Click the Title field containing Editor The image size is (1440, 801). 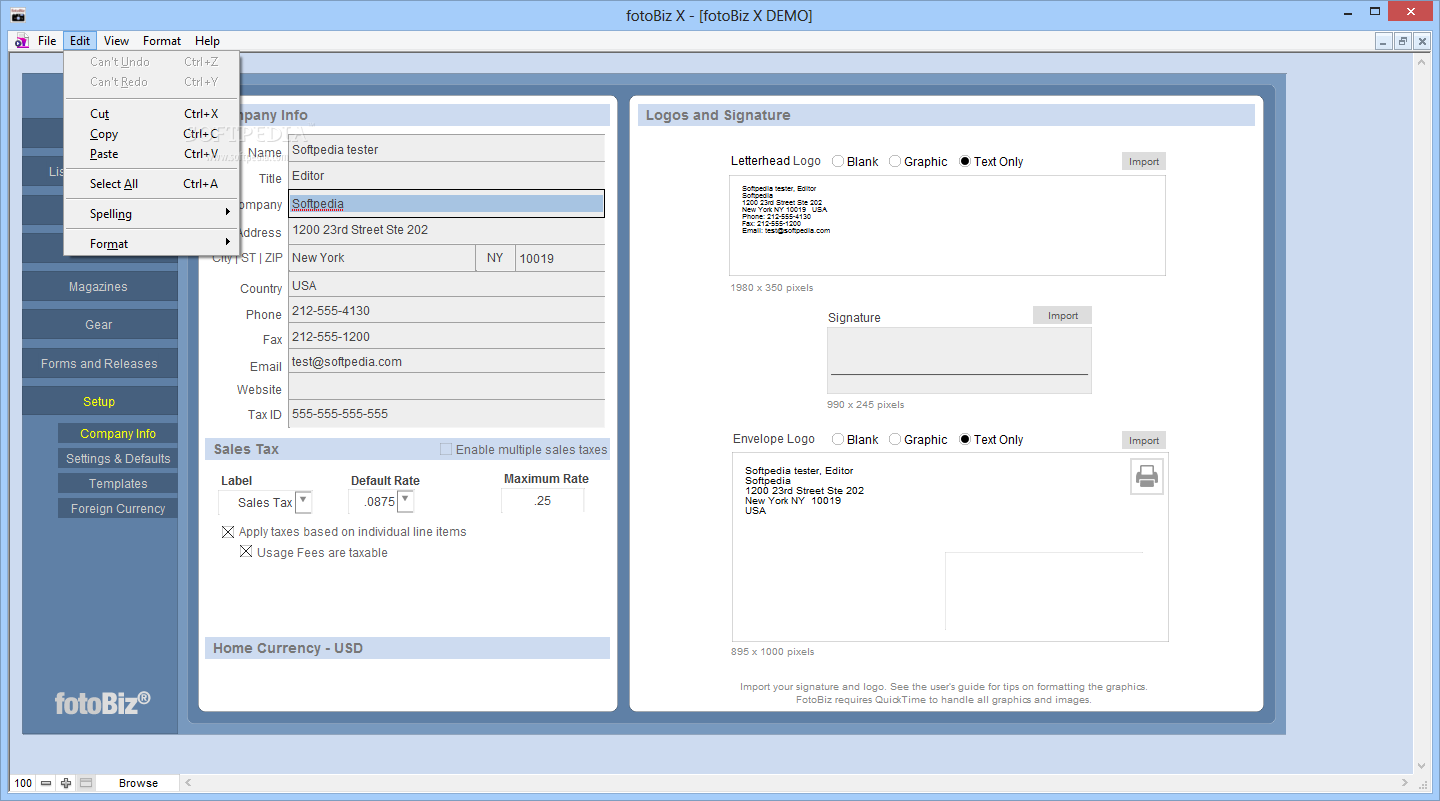447,175
